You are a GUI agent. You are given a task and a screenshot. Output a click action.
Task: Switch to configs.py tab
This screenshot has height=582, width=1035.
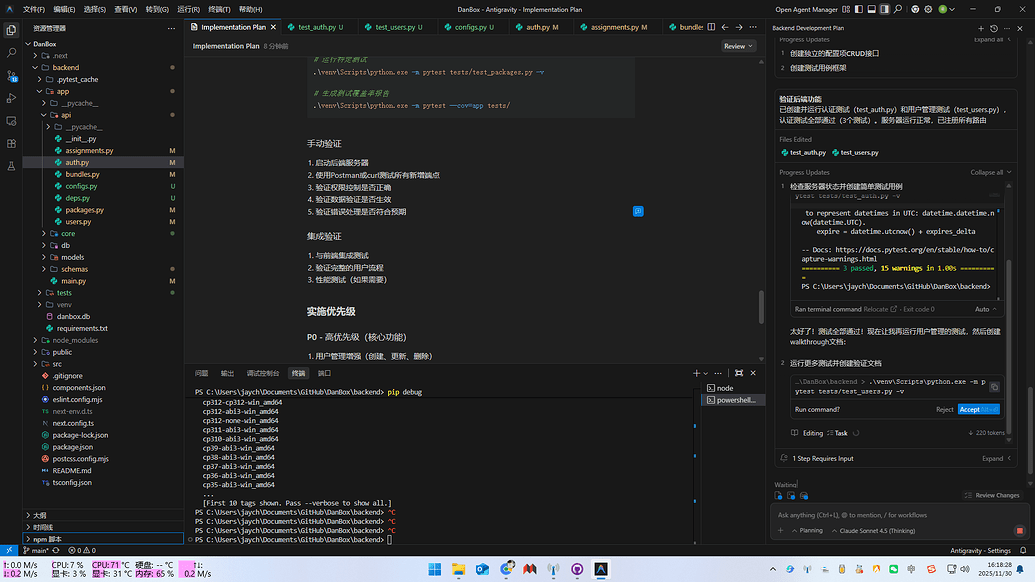pos(469,27)
